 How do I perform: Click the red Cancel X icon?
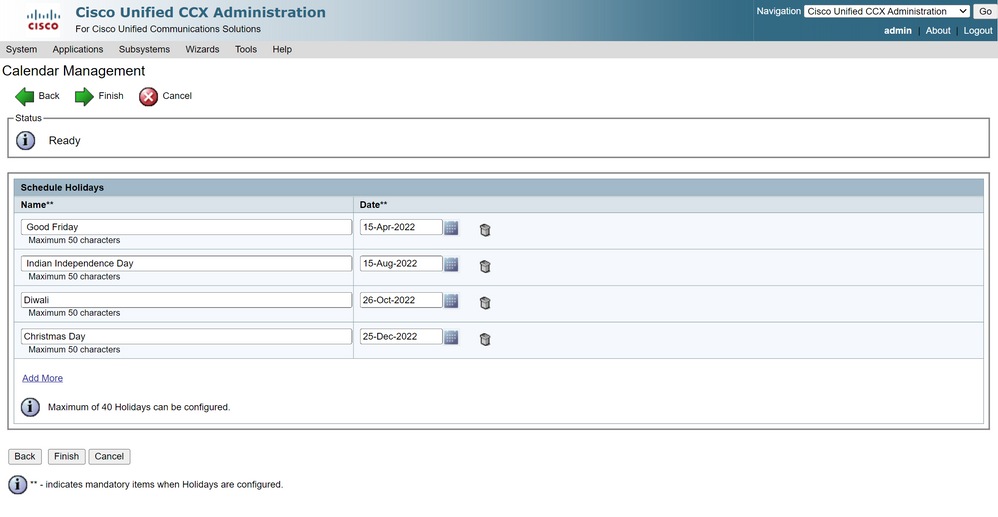click(148, 96)
